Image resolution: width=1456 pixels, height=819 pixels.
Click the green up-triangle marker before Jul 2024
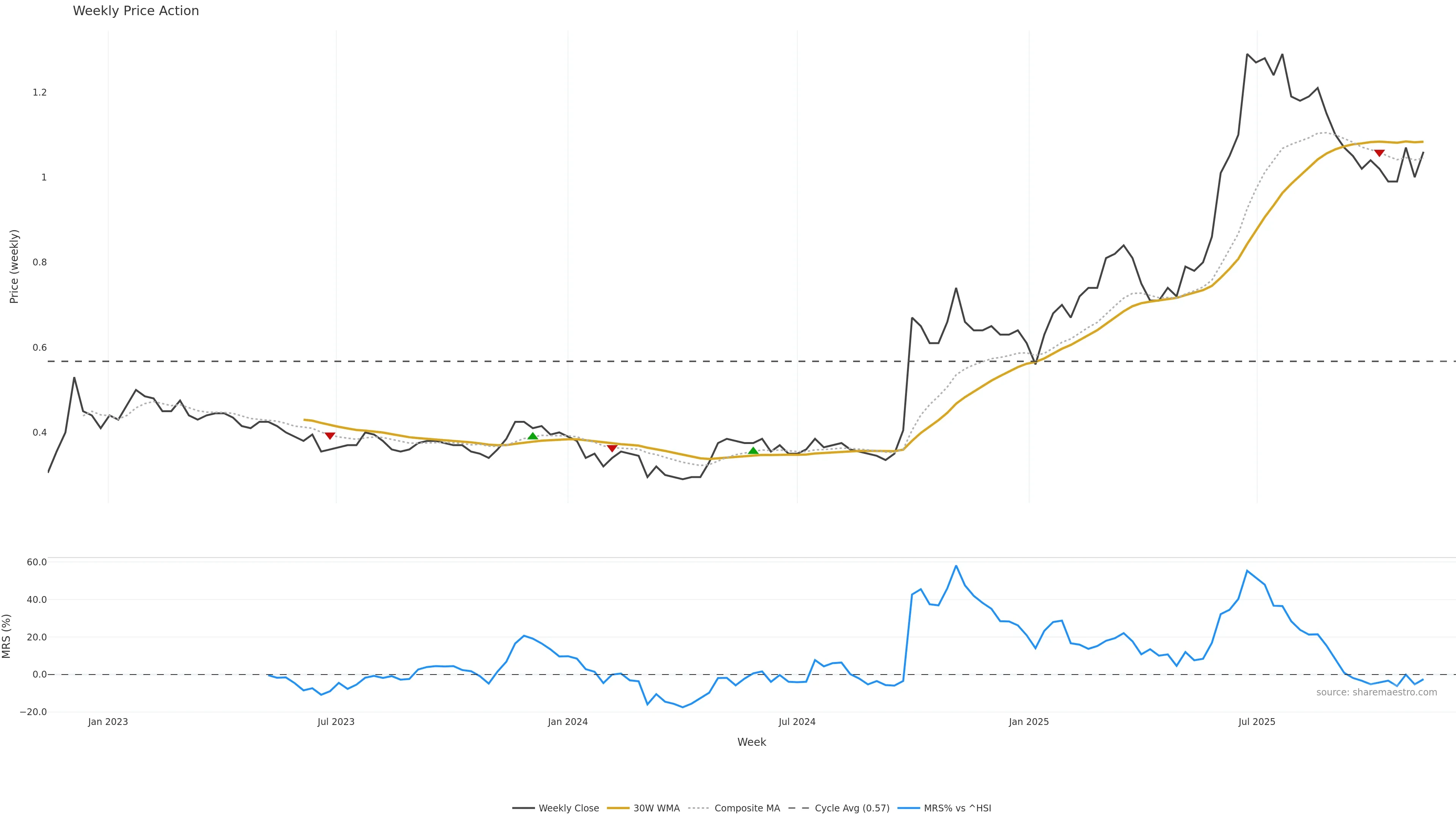753,450
